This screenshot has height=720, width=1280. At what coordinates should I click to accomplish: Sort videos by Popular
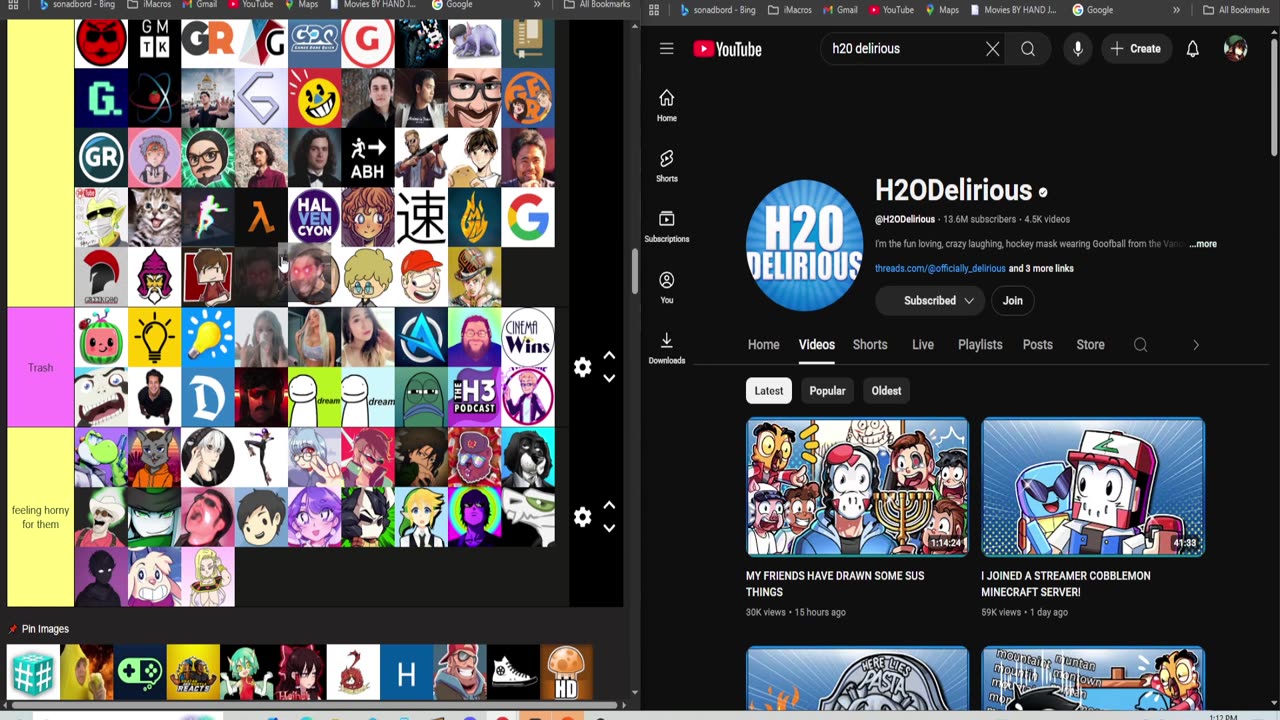827,391
